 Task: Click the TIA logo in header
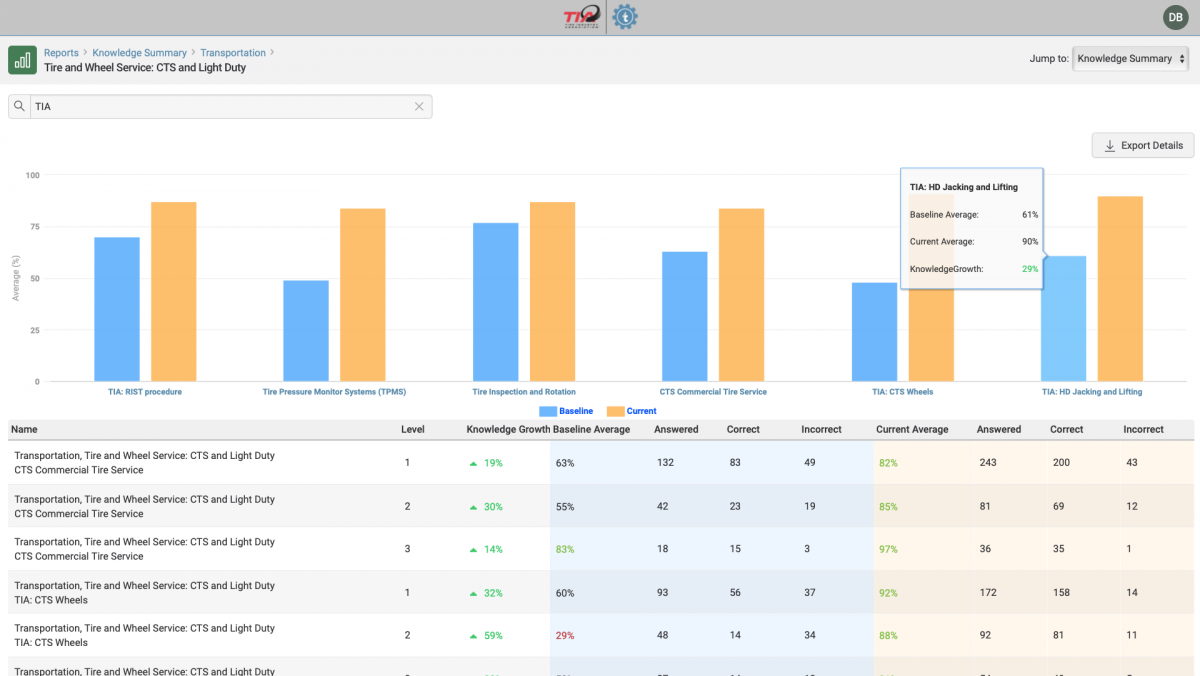582,16
